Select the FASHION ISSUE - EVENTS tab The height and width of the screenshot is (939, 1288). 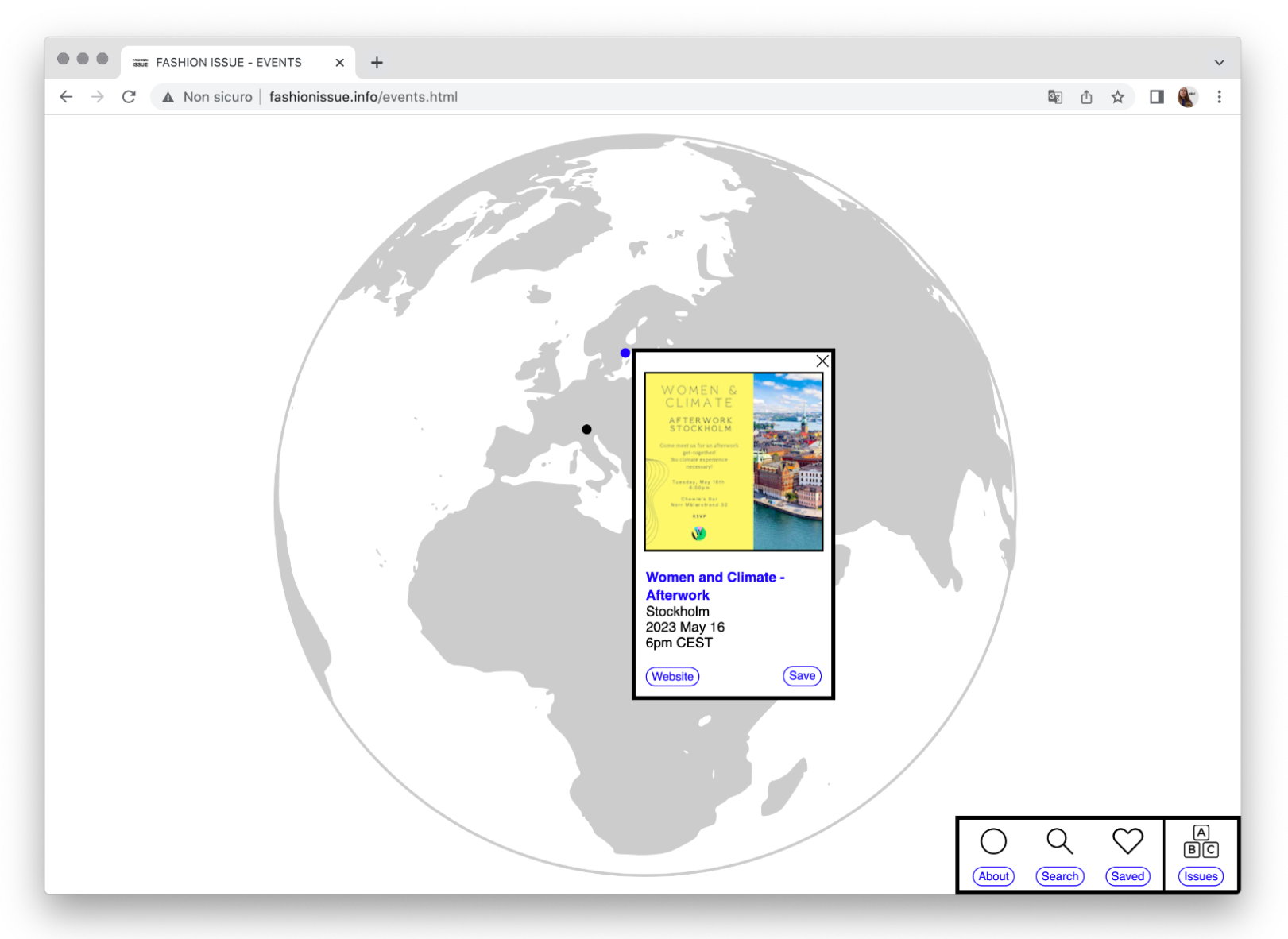[x=229, y=63]
